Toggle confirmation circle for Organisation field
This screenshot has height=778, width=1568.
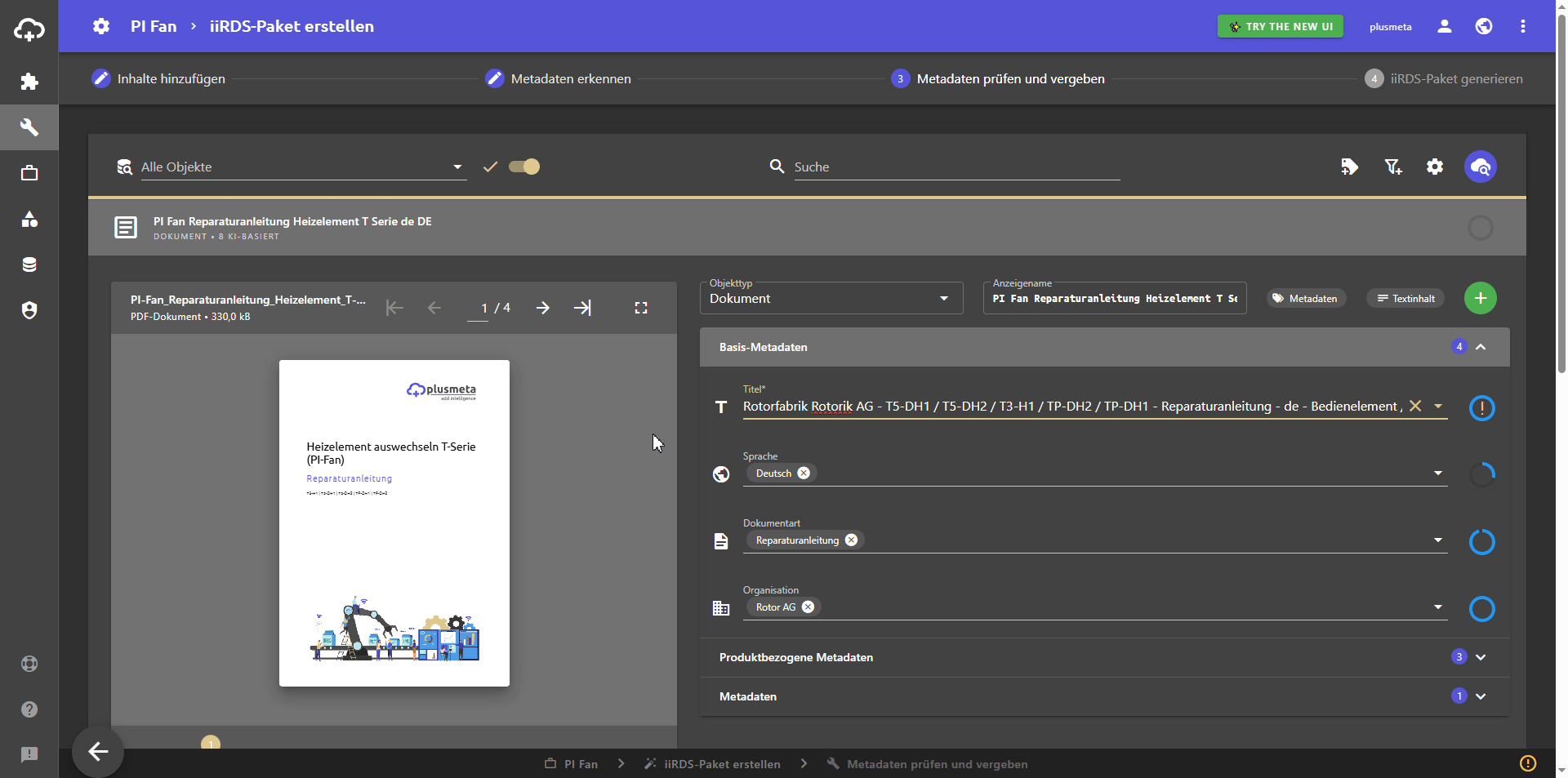tap(1481, 609)
